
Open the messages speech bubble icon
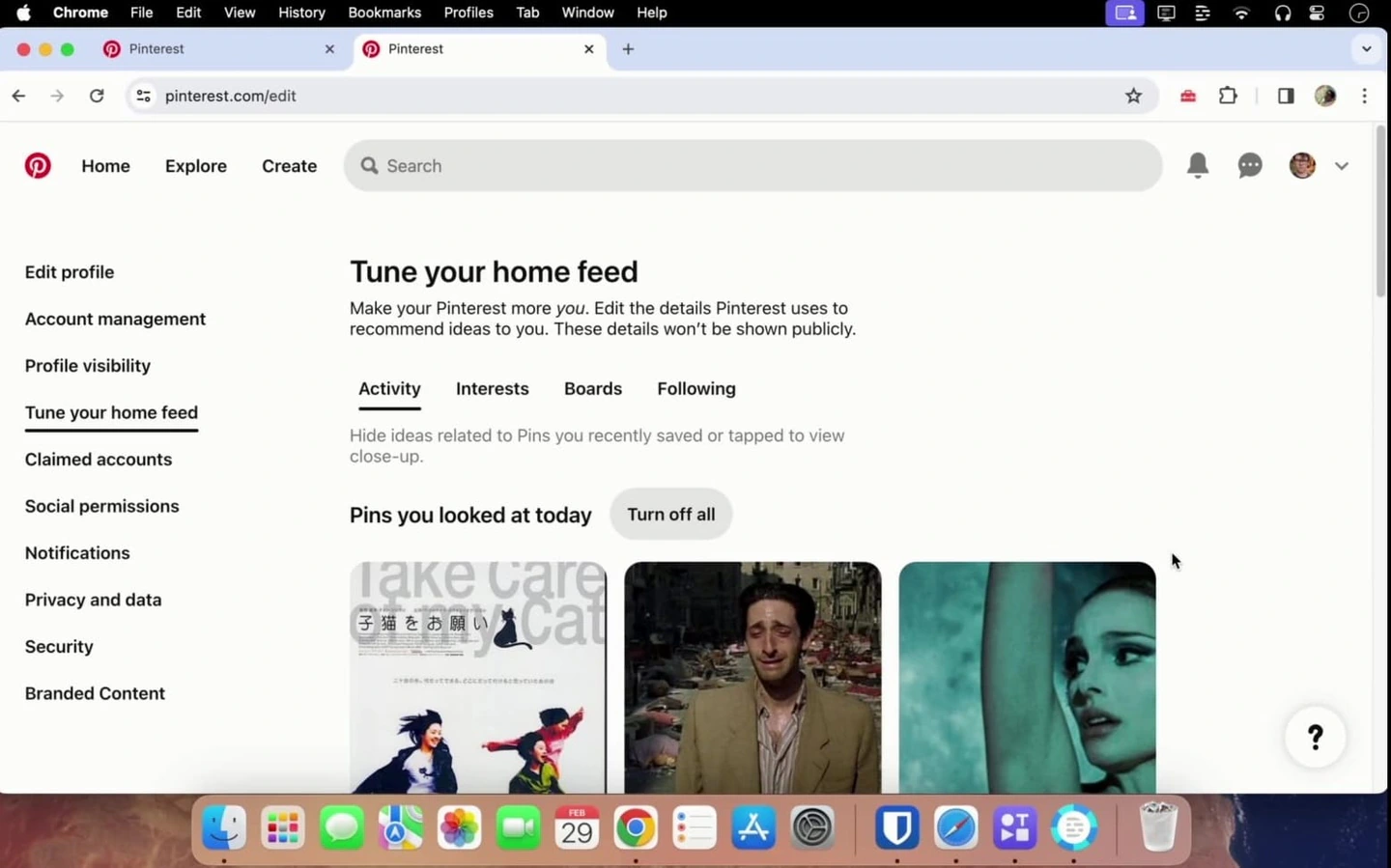click(1250, 166)
